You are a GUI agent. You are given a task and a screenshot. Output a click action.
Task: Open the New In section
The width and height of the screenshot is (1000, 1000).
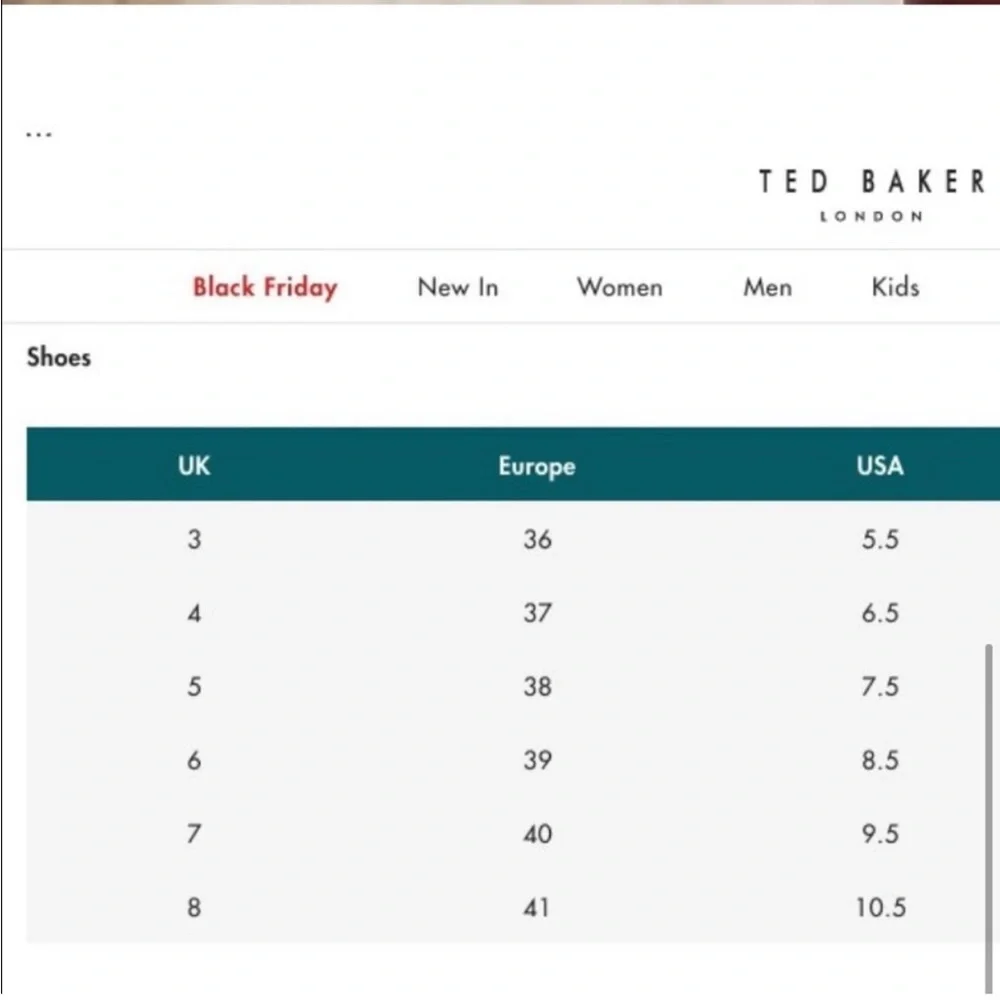(457, 288)
